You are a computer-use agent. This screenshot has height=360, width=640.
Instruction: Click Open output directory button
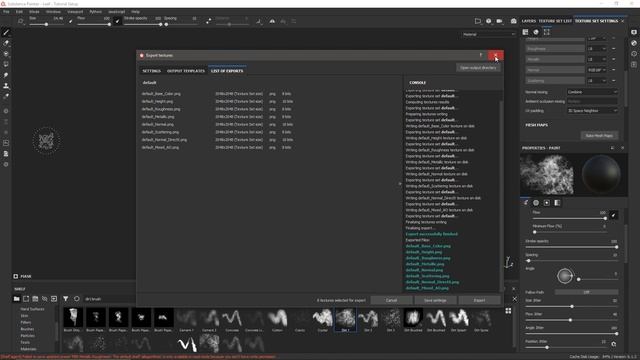(x=478, y=68)
